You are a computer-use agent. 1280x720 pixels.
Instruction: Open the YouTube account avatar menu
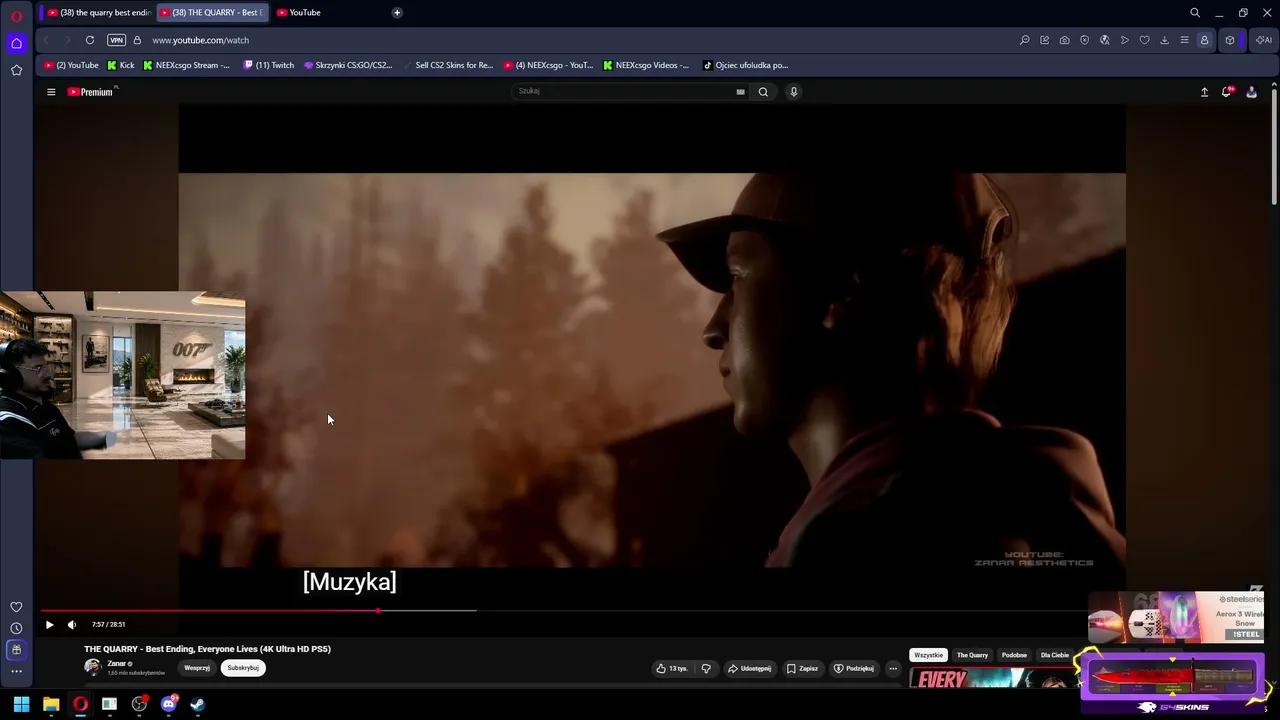(x=1251, y=92)
